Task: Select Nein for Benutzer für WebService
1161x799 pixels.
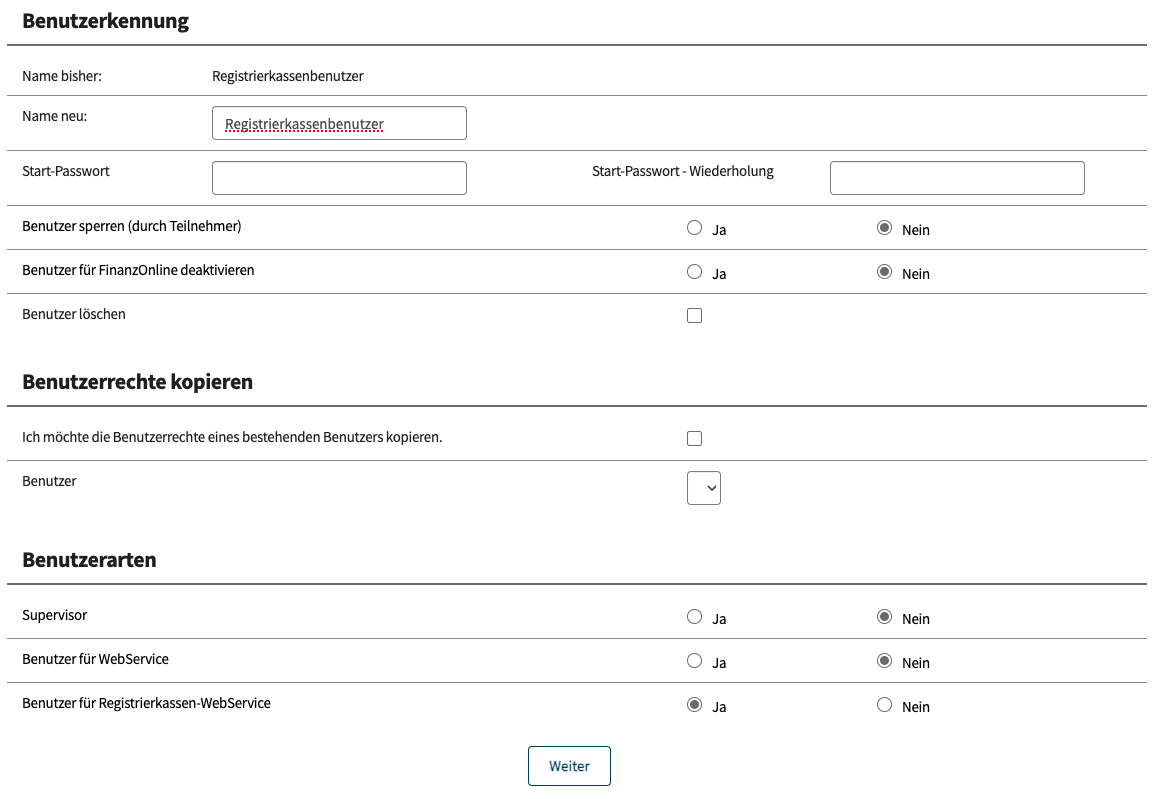Action: (x=884, y=661)
